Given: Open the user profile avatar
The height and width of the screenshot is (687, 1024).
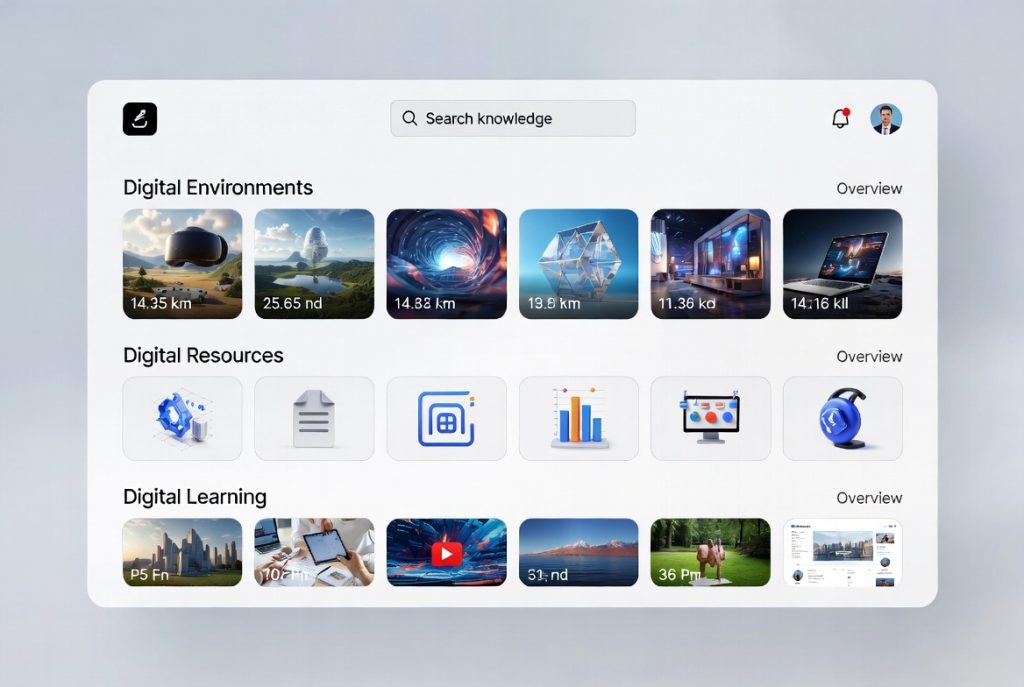Looking at the screenshot, I should click(x=886, y=119).
